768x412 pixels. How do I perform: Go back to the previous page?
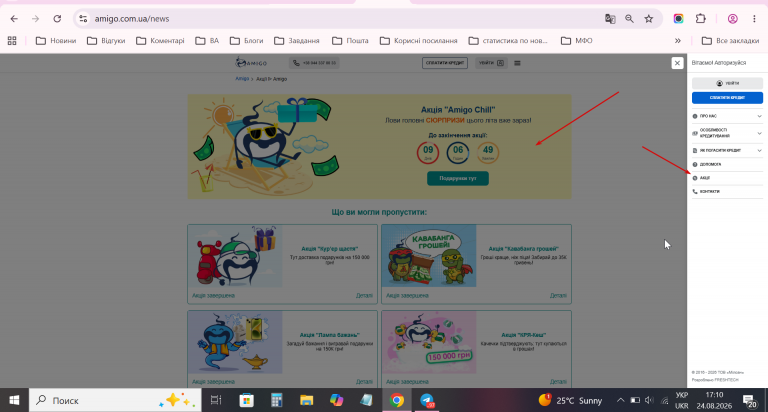tap(14, 19)
